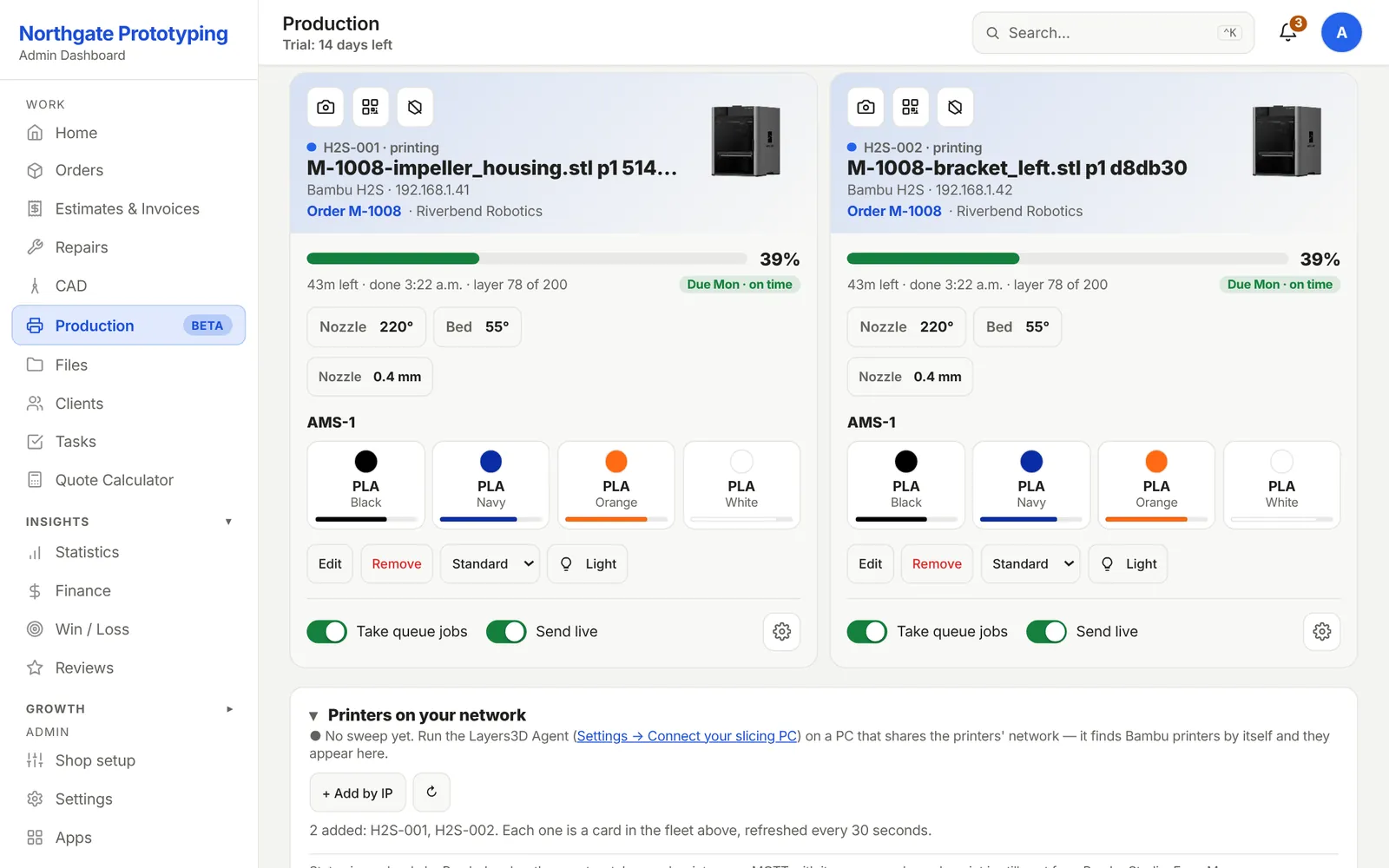1389x868 pixels.
Task: Open Standard speed dropdown on H2S-001
Action: pos(490,563)
